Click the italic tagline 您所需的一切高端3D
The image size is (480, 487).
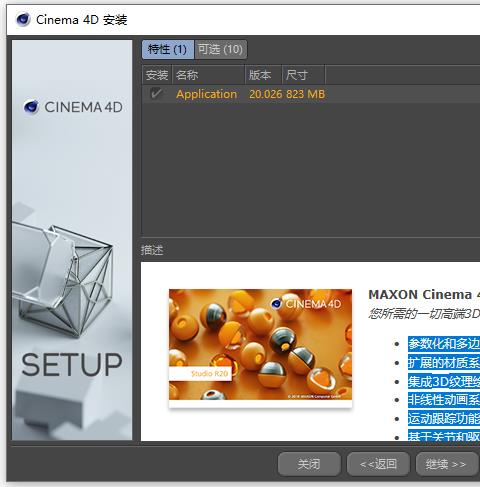[x=424, y=313]
